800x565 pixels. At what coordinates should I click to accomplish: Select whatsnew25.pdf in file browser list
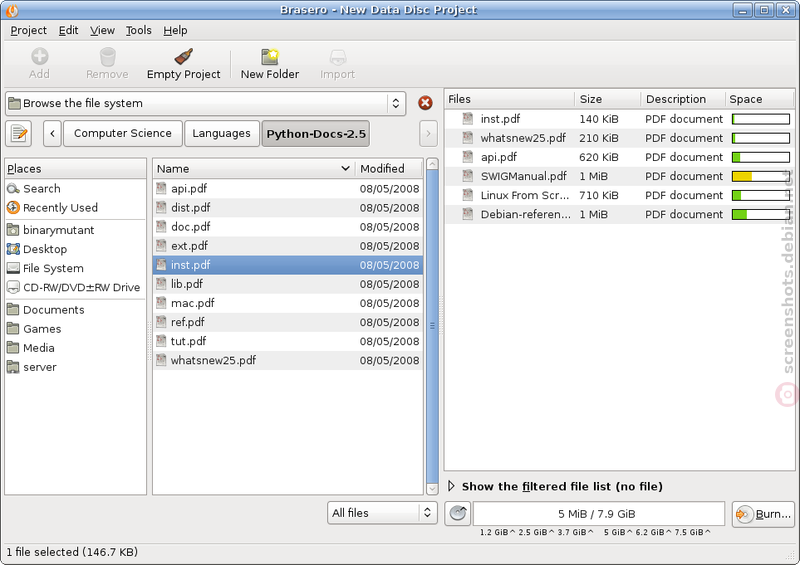pyautogui.click(x=288, y=360)
